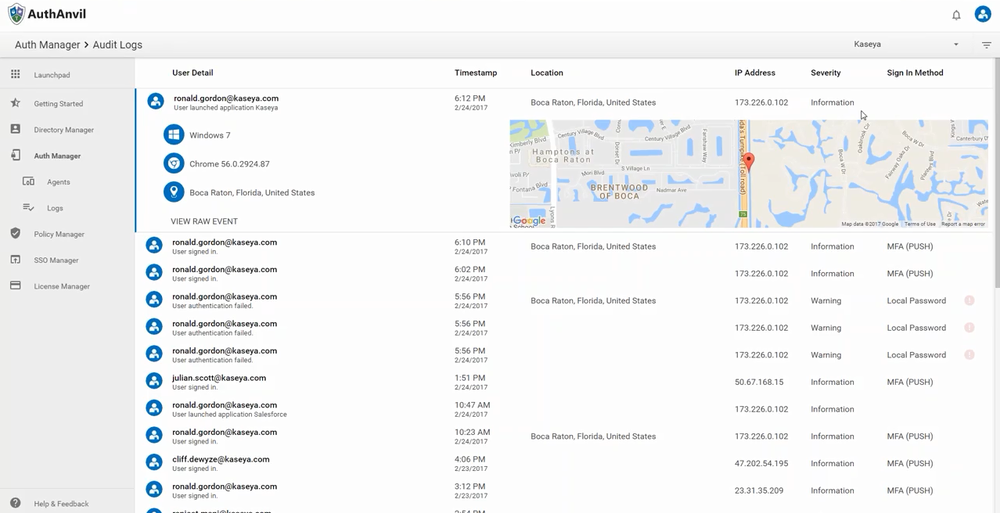1000x513 pixels.
Task: Open the user account avatar menu
Action: [x=983, y=15]
